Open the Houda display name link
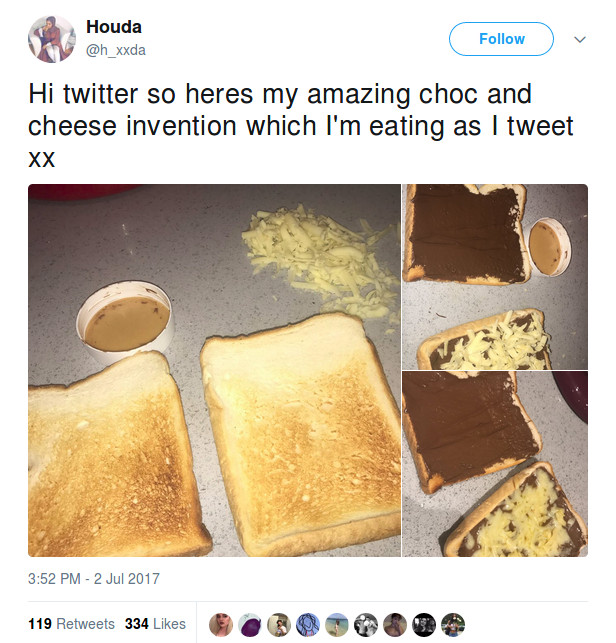The image size is (616, 643). (x=114, y=27)
